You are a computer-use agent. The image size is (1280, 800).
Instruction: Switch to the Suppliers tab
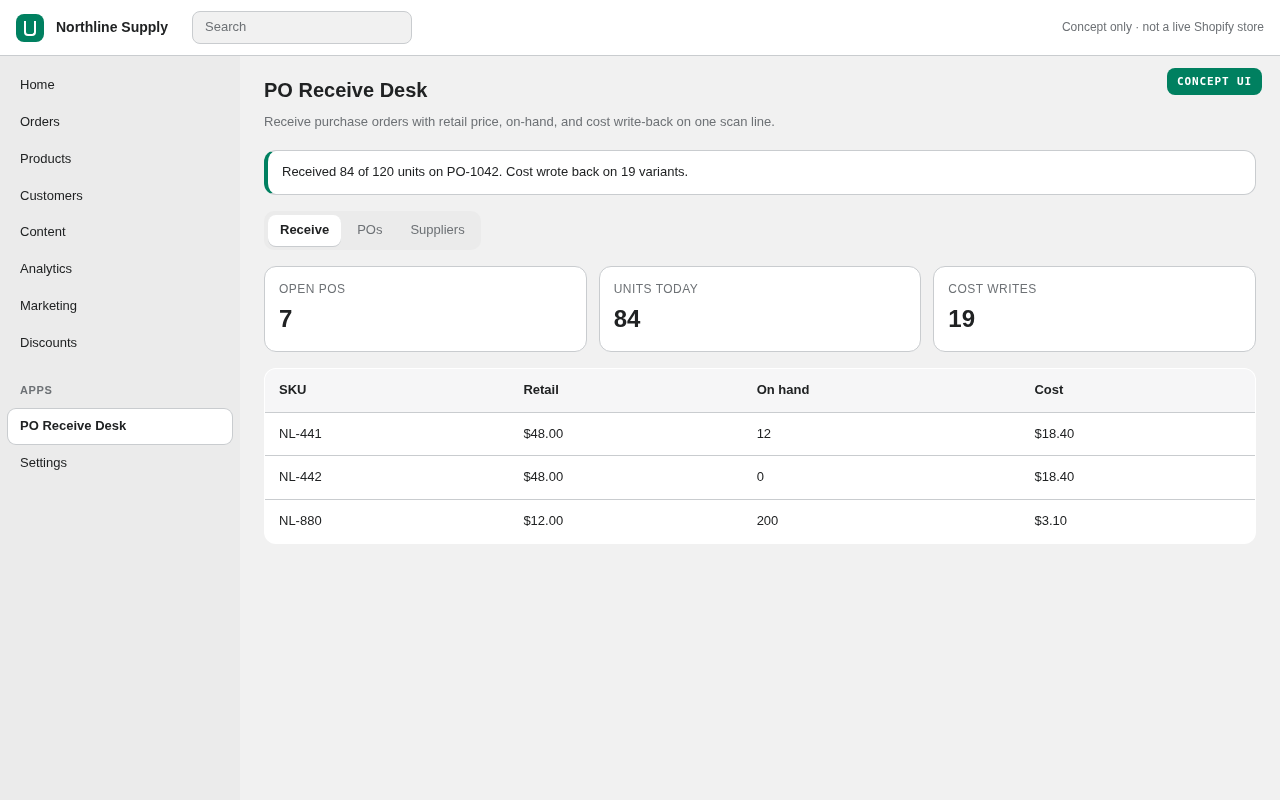[x=437, y=230]
